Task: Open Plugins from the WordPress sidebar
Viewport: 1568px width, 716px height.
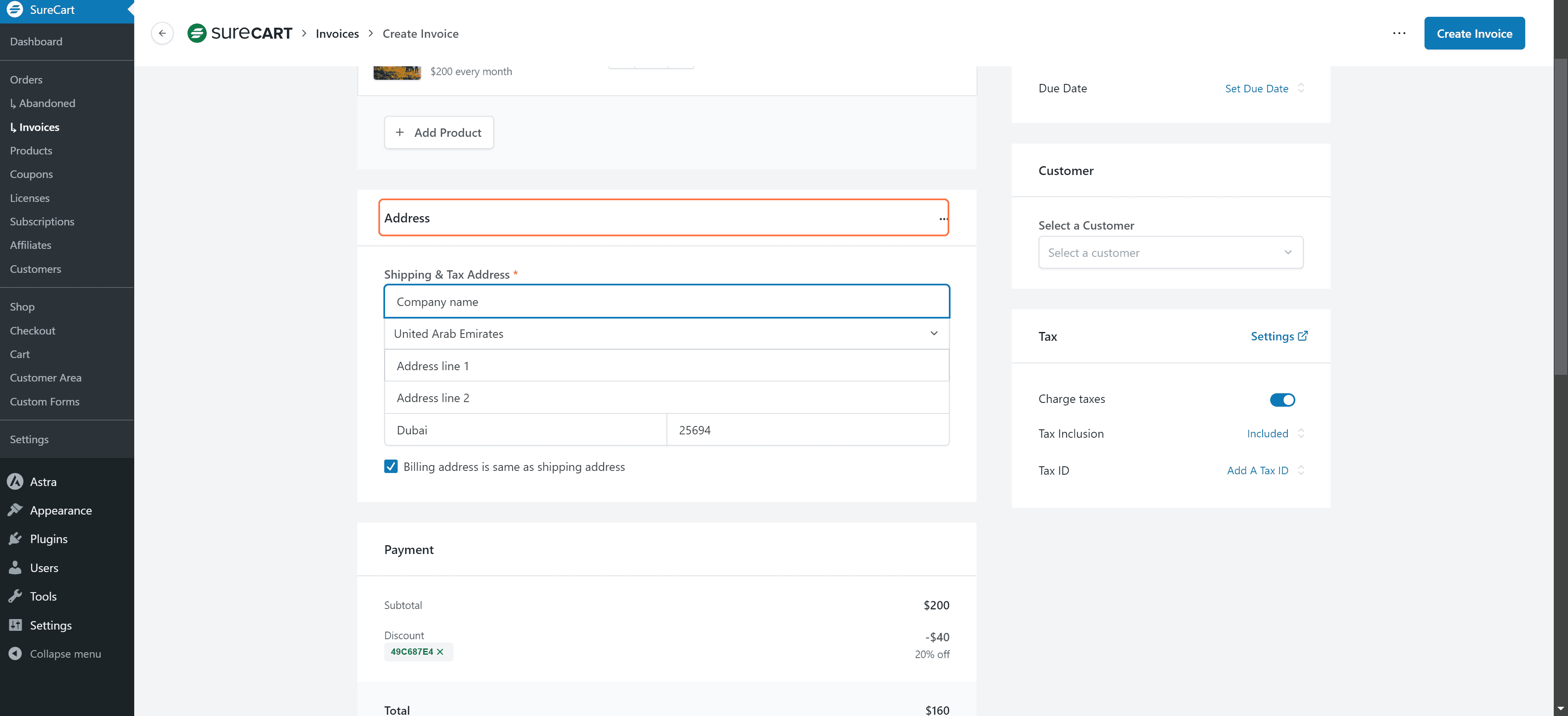Action: point(49,539)
